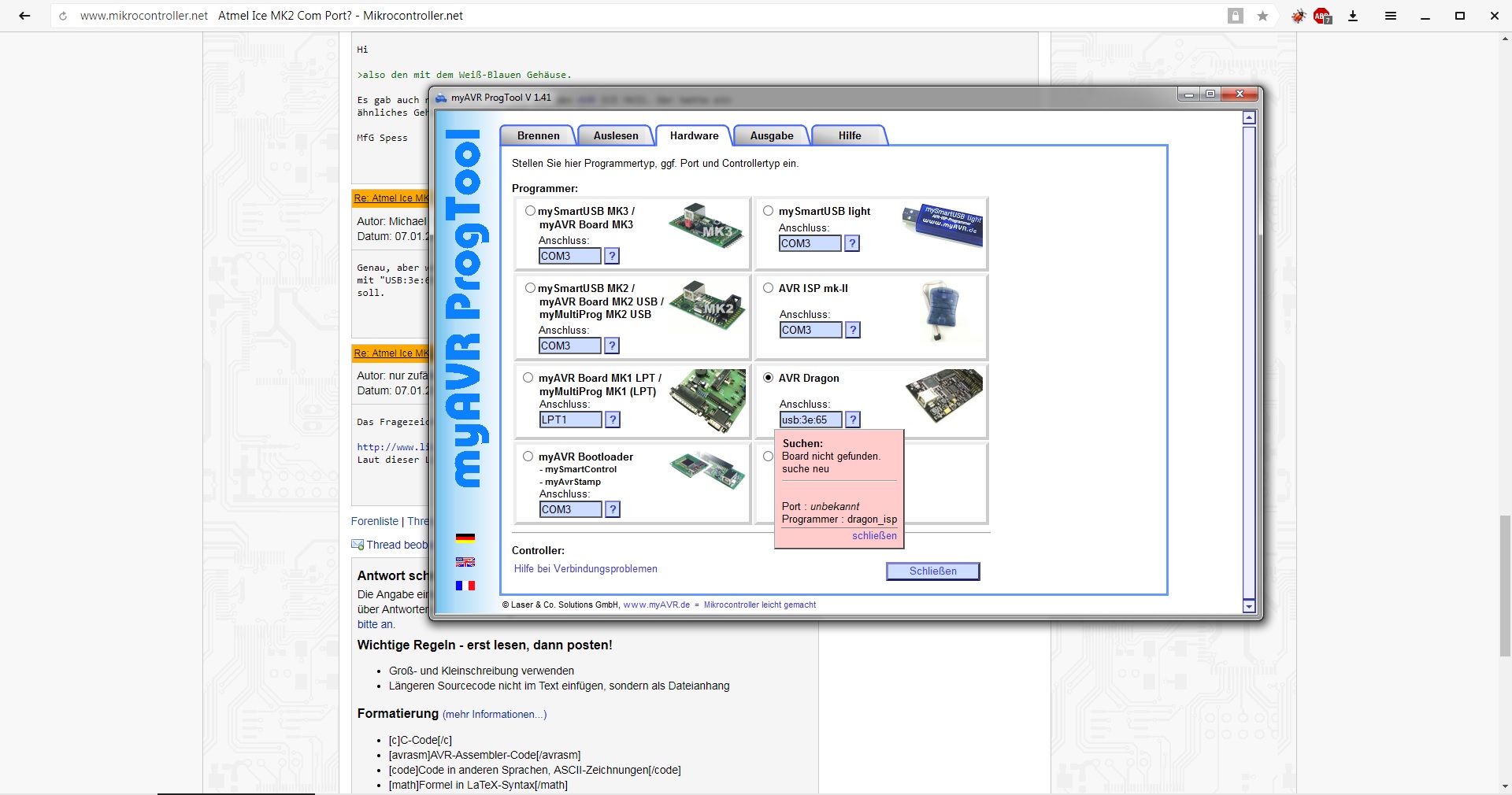
Task: Click LPT1 port field
Action: click(x=571, y=420)
